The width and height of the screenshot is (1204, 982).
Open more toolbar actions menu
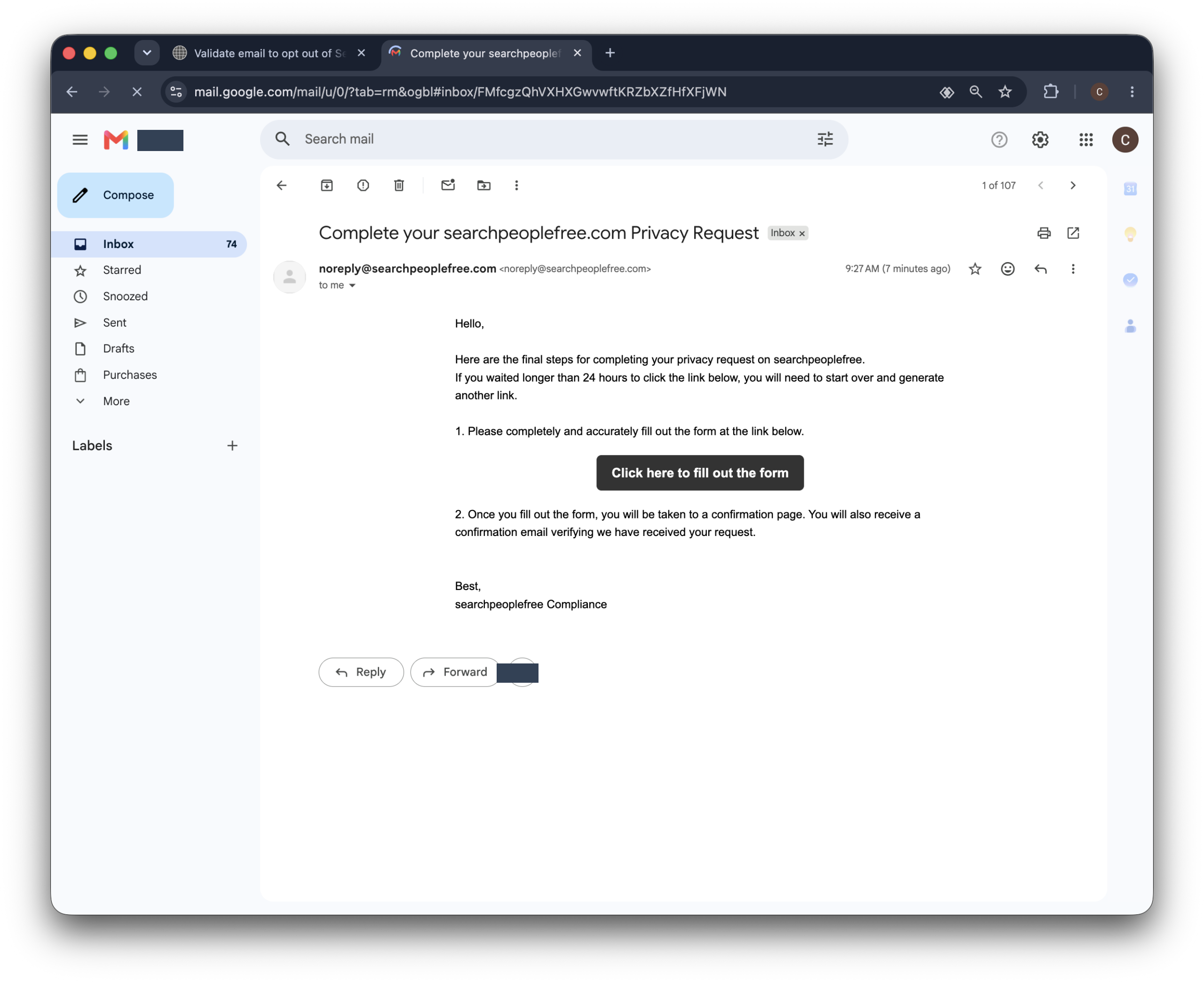pyautogui.click(x=516, y=185)
